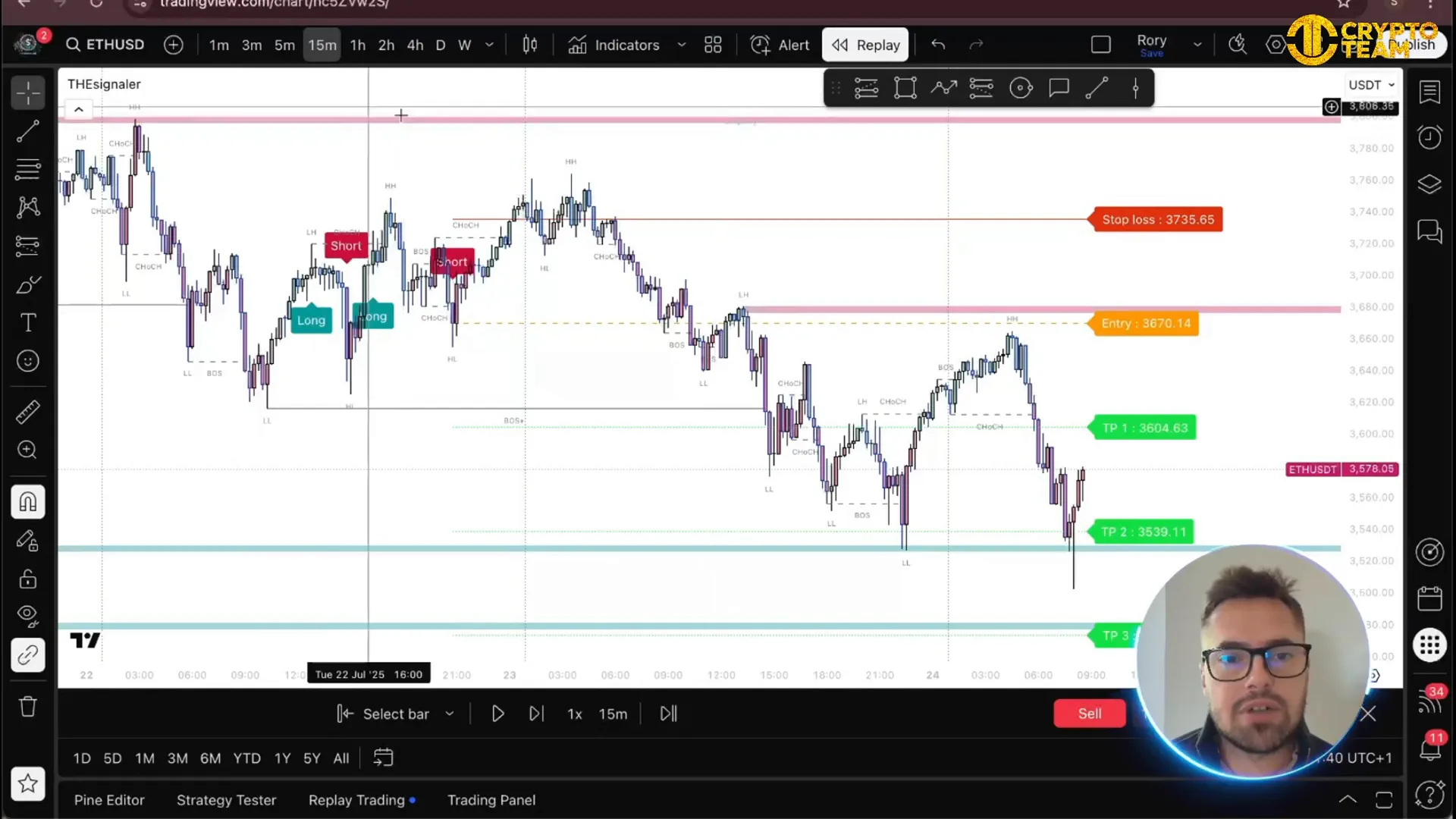Image resolution: width=1456 pixels, height=819 pixels.
Task: Expand the bottom panel chevron
Action: tap(1348, 800)
